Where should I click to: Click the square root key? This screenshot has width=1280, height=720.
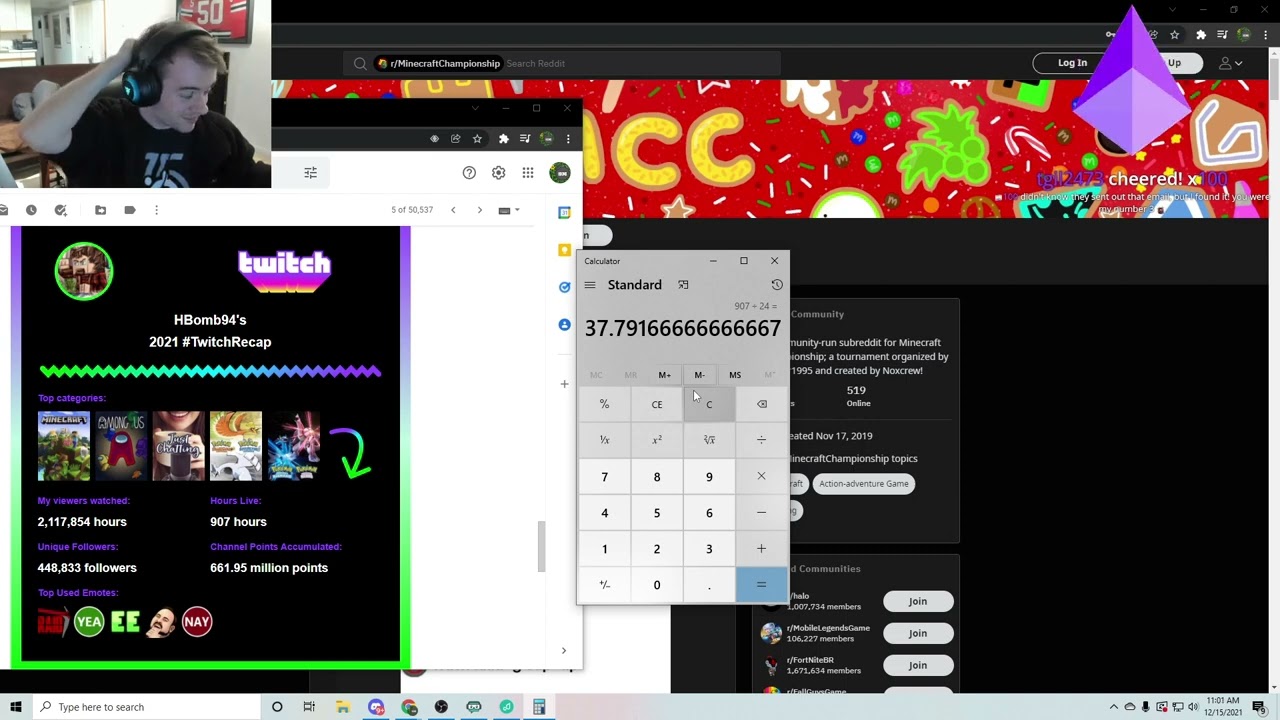point(709,440)
